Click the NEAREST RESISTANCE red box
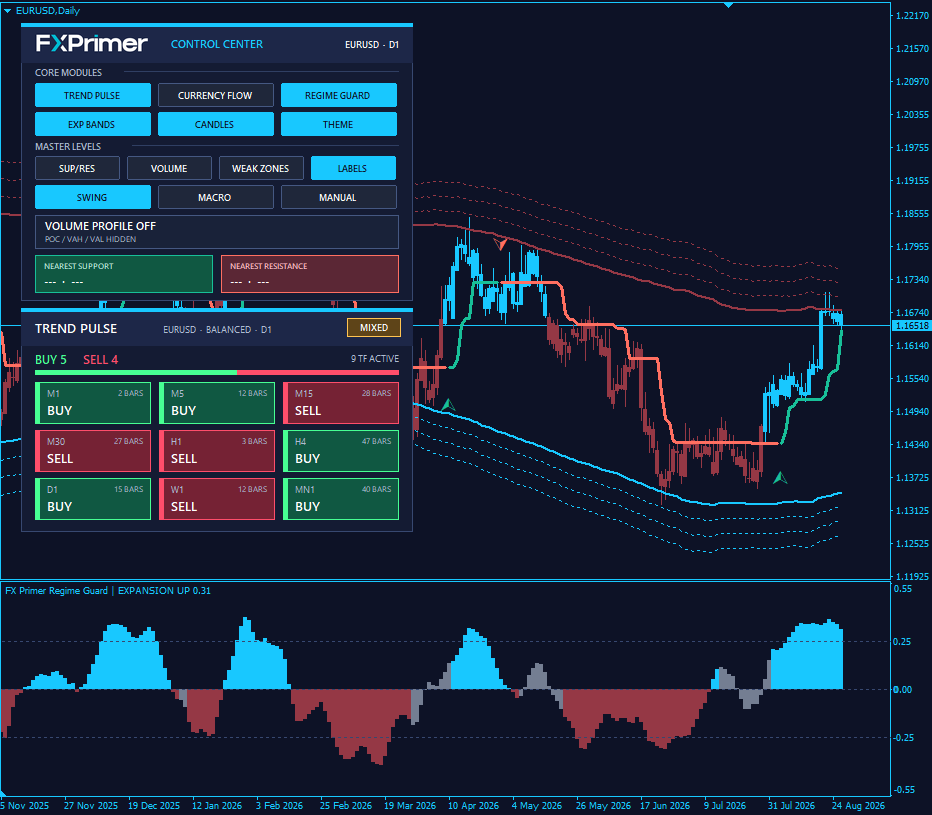This screenshot has width=932, height=815. 310,274
